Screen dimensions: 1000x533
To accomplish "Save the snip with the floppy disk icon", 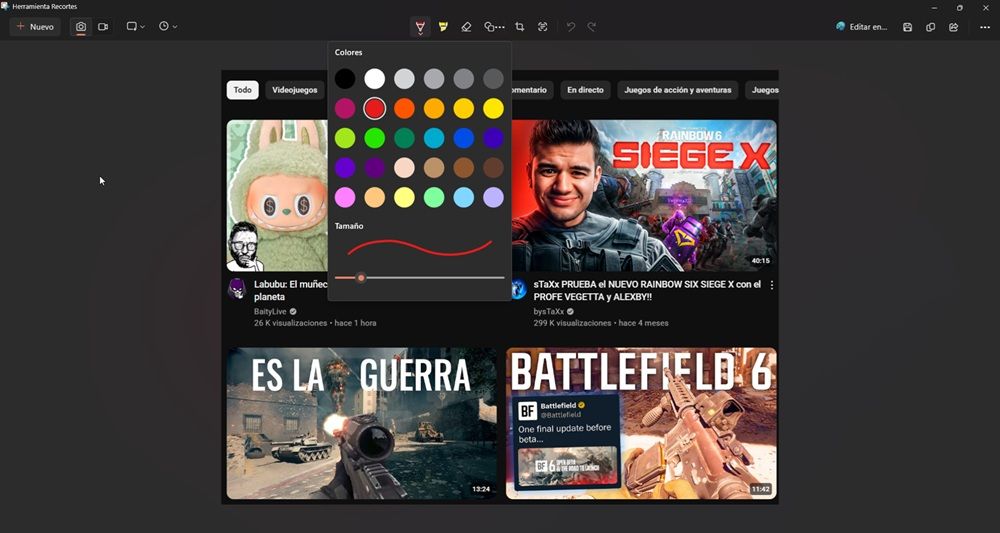I will tap(907, 27).
